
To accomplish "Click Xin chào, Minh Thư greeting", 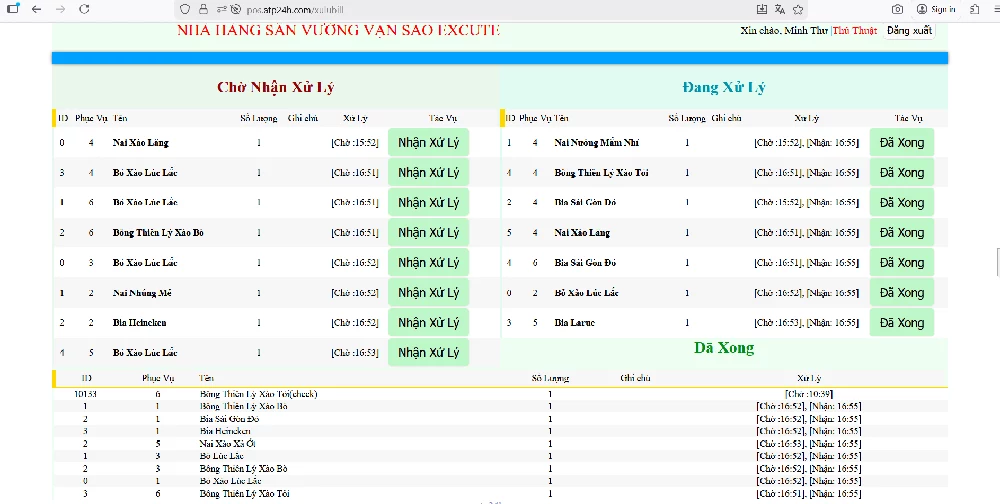I will [784, 31].
